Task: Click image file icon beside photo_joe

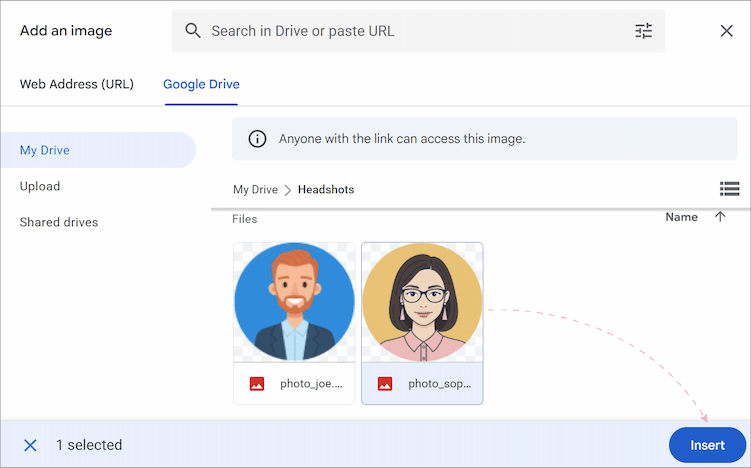Action: [257, 383]
